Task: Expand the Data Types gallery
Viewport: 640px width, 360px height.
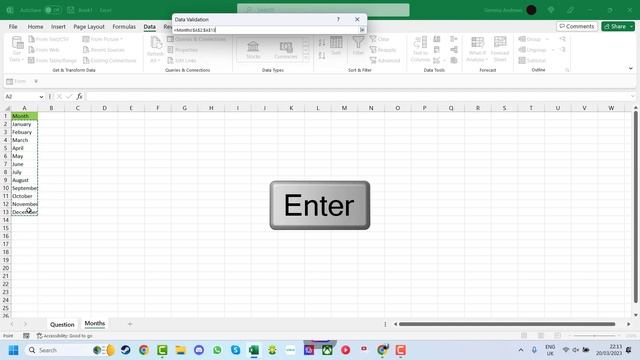Action: click(x=306, y=58)
